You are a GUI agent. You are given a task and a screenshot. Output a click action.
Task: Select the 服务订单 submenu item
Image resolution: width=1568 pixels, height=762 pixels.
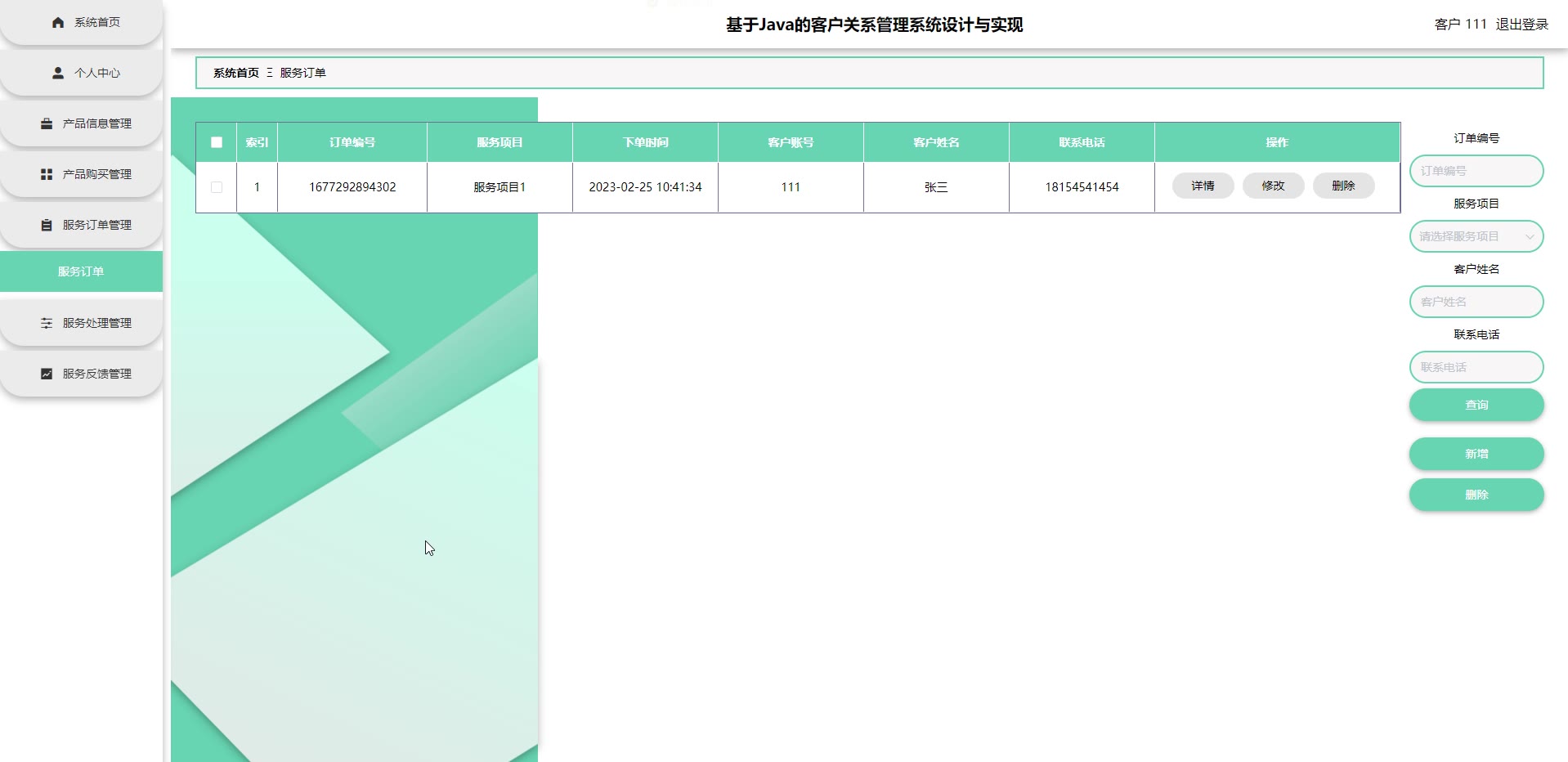[81, 271]
